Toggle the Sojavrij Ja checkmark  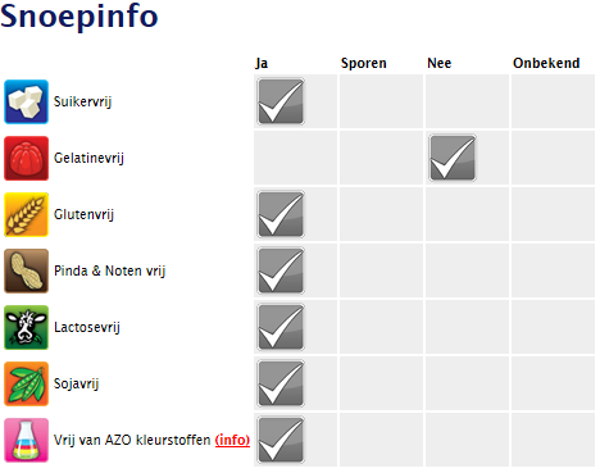coord(280,383)
